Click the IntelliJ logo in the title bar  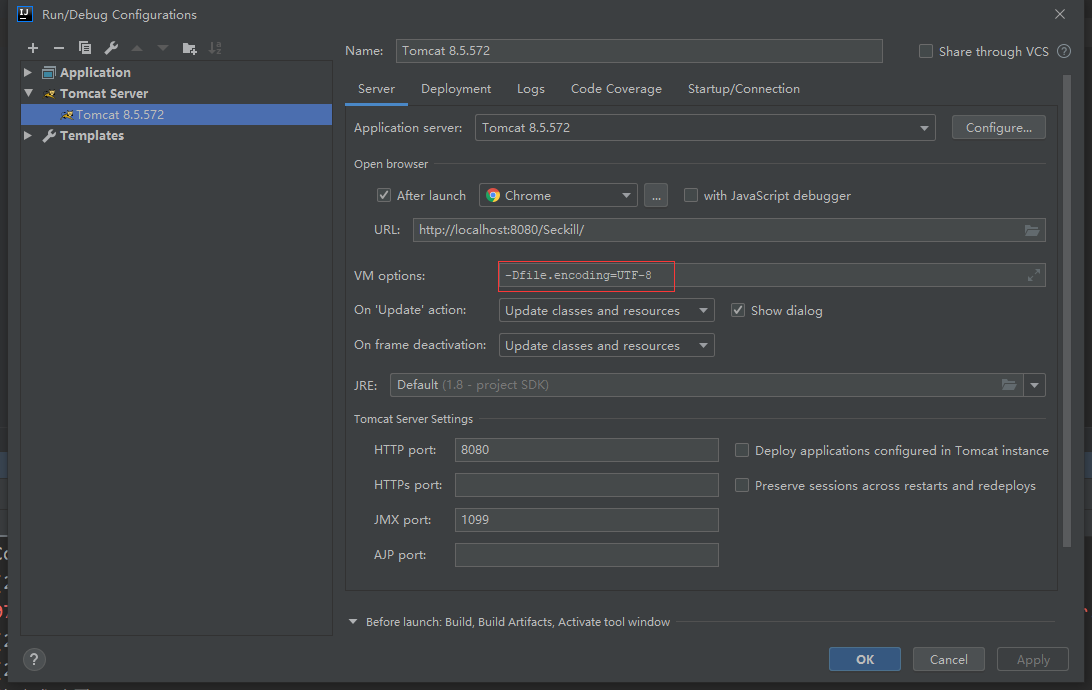tap(24, 14)
